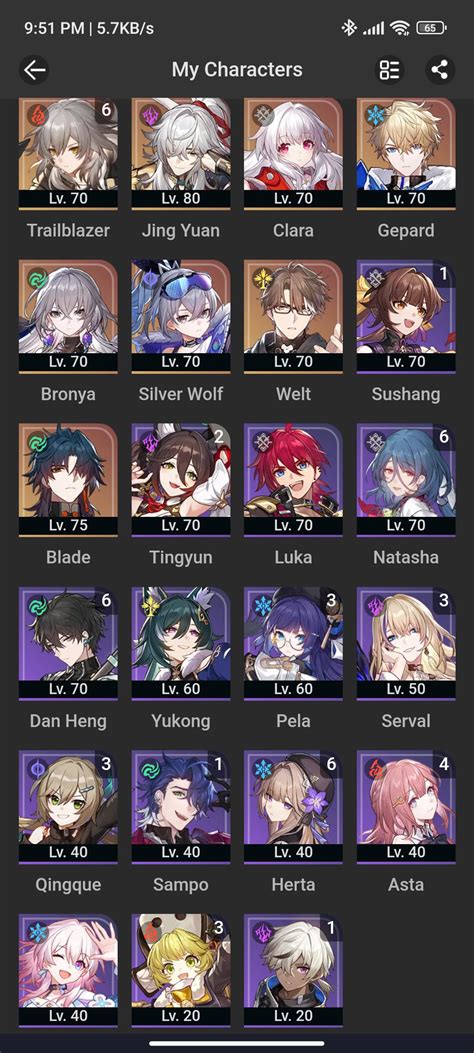Open Jing Yuan character card
Screen dimensions: 474x1053
tap(181, 153)
